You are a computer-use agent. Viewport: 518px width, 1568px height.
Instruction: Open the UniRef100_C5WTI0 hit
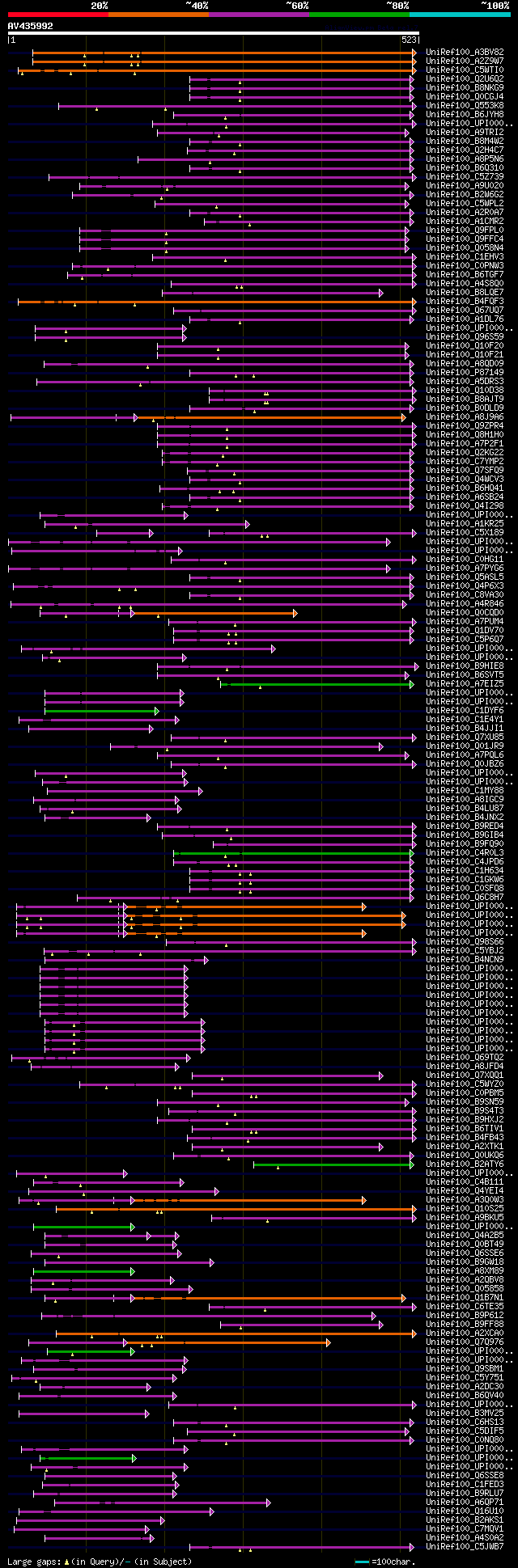point(465,70)
